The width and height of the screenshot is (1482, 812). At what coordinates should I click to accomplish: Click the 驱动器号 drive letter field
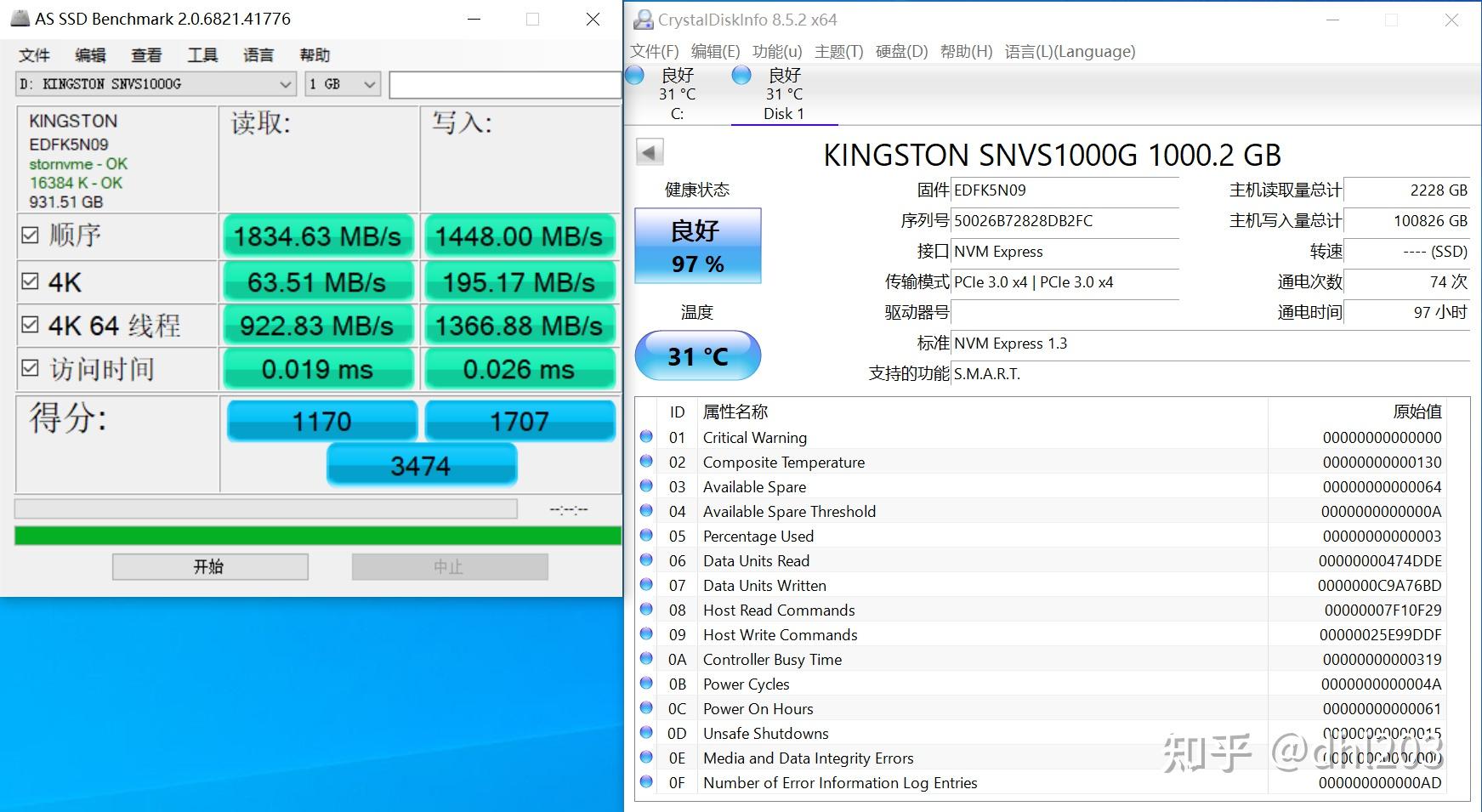click(1065, 312)
